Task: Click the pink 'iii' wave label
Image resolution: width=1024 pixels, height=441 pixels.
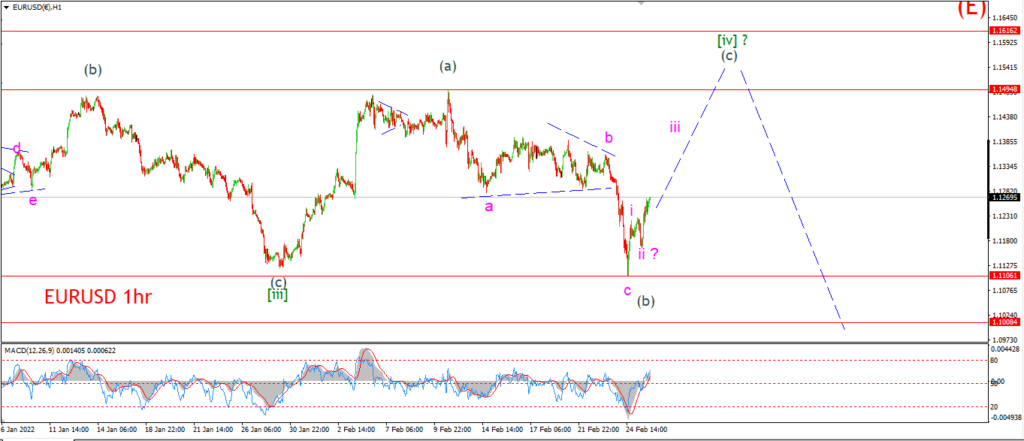Action: [x=675, y=127]
